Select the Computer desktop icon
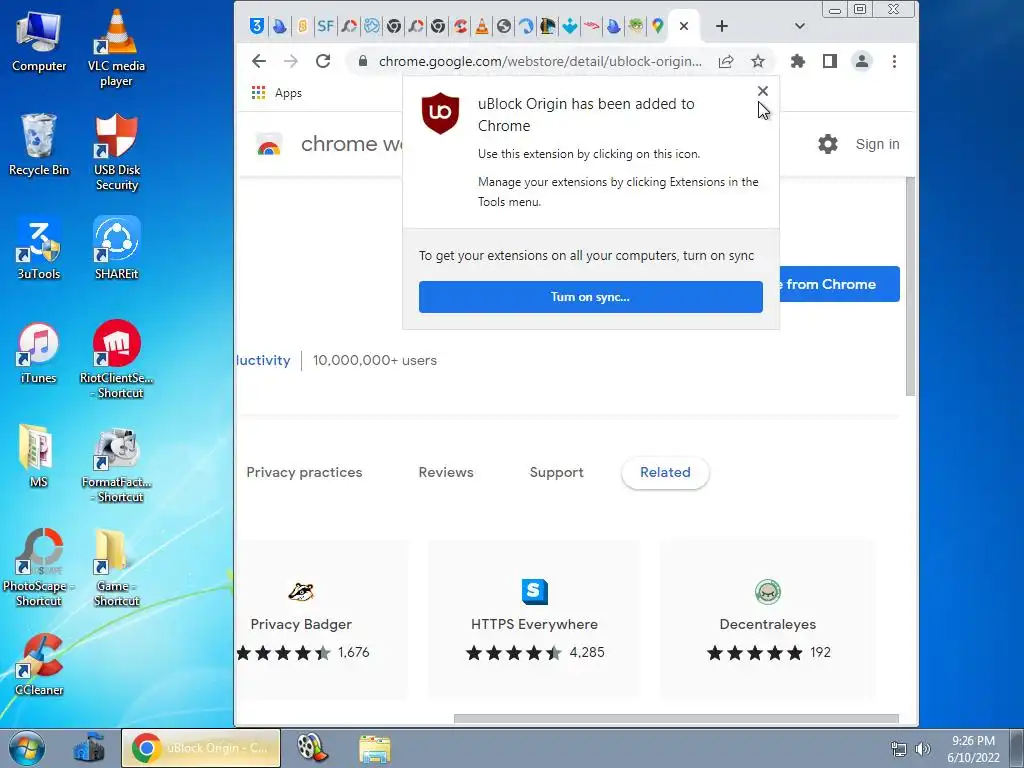1024x768 pixels. (x=39, y=42)
